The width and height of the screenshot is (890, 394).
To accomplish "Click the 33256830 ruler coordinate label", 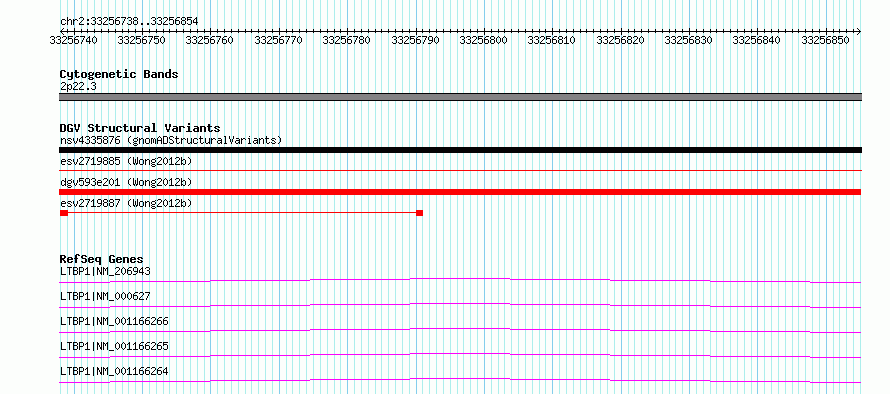I will (x=688, y=40).
